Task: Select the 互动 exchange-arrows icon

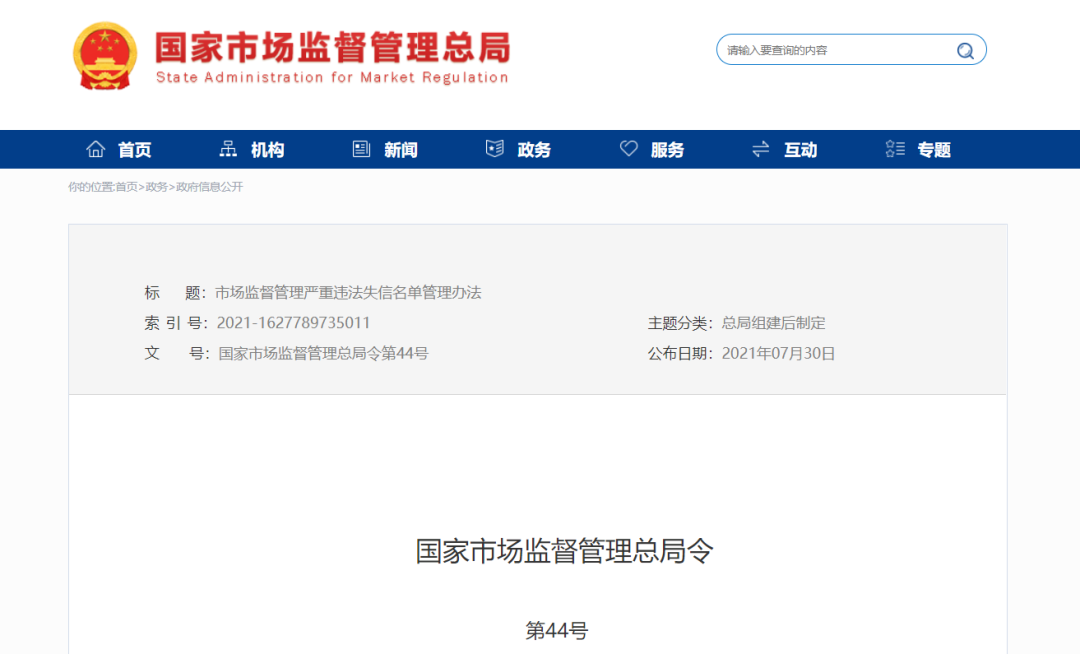Action: point(760,148)
